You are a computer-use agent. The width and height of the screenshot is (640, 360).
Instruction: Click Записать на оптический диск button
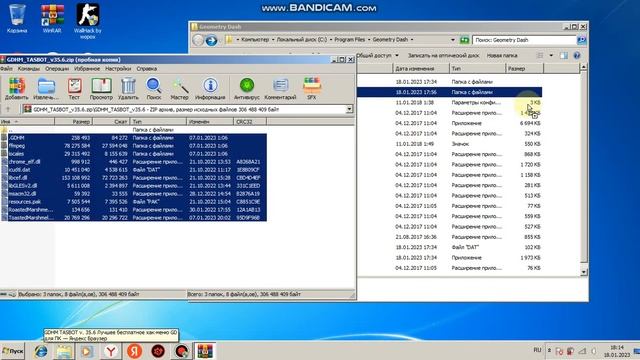443,55
